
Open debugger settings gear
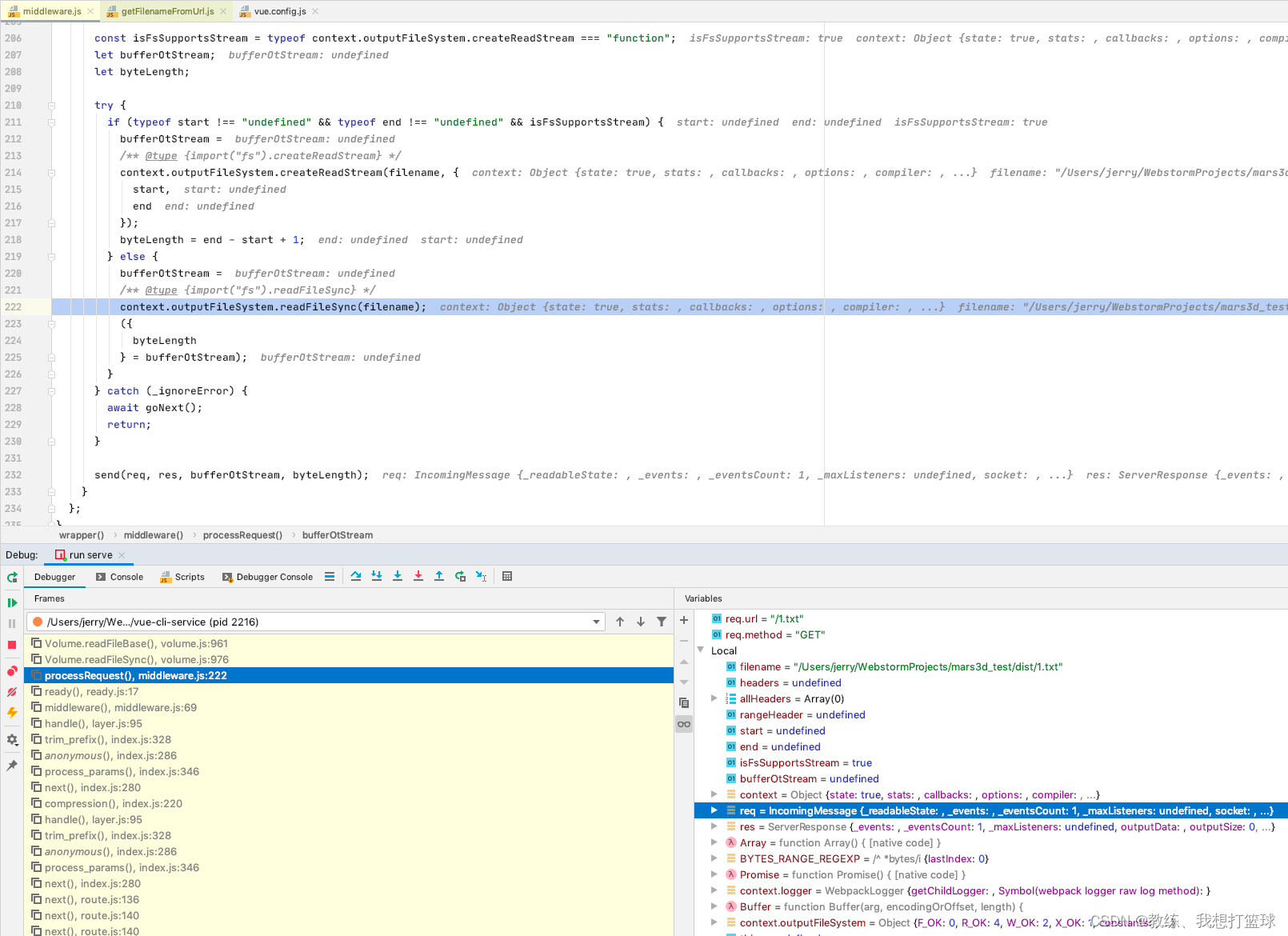[12, 740]
